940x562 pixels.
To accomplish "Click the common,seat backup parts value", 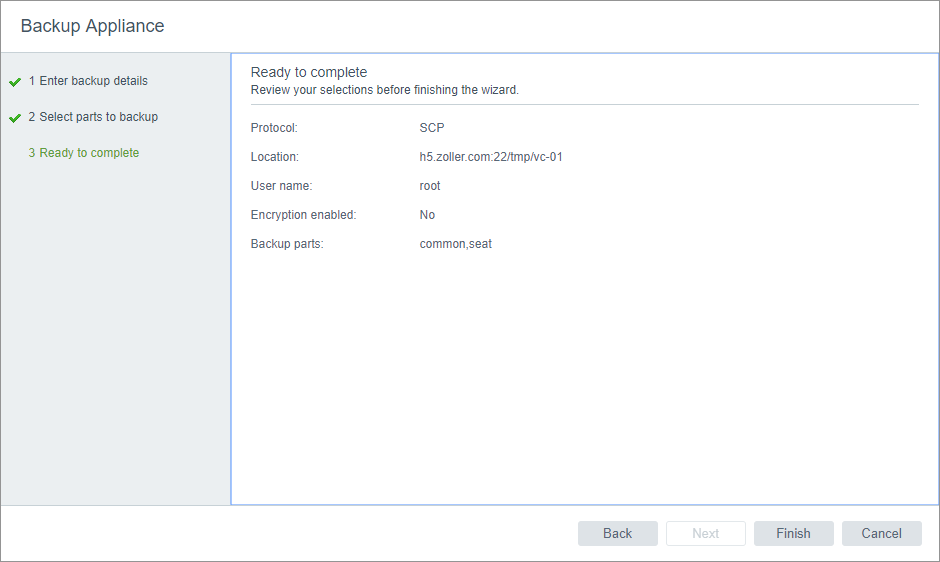I will pos(455,244).
